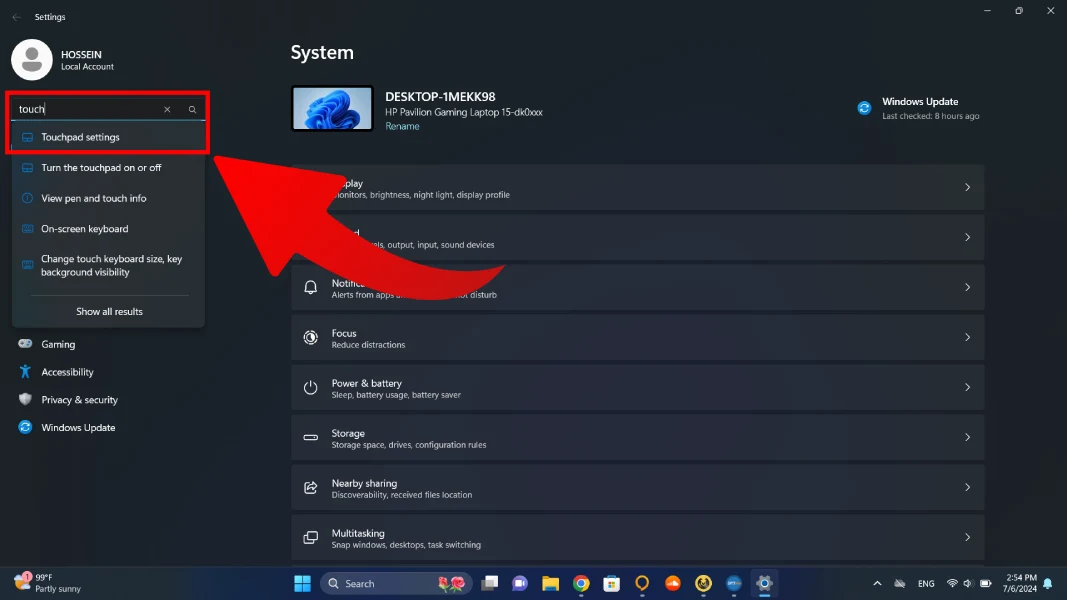Show hidden system tray icons

point(877,583)
